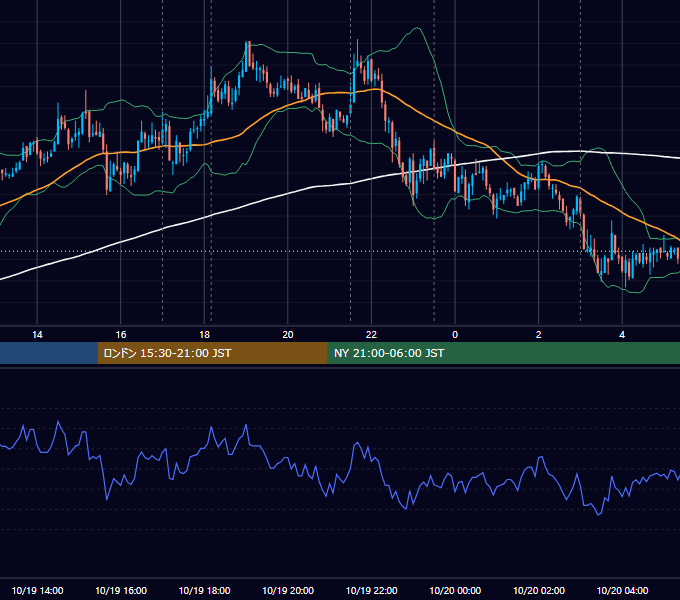This screenshot has height=600, width=680.
Task: Click hour label 14 on chart axis
Action: tap(37, 335)
